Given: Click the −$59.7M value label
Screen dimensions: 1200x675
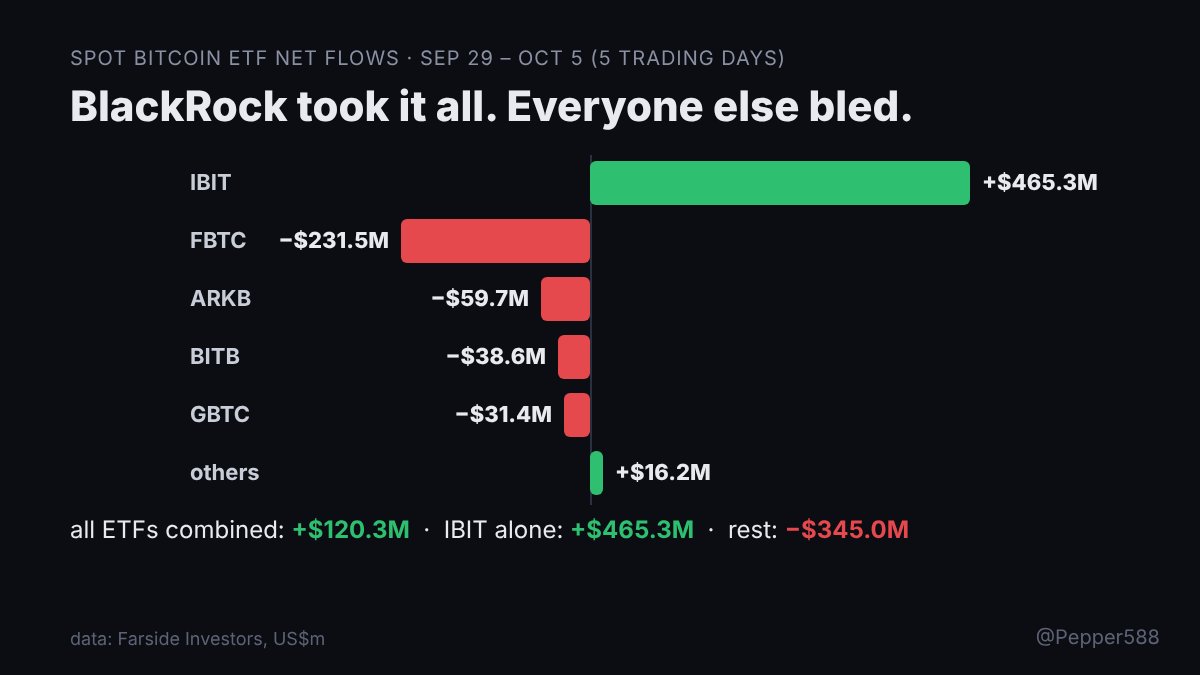Looking at the screenshot, I should [x=480, y=299].
